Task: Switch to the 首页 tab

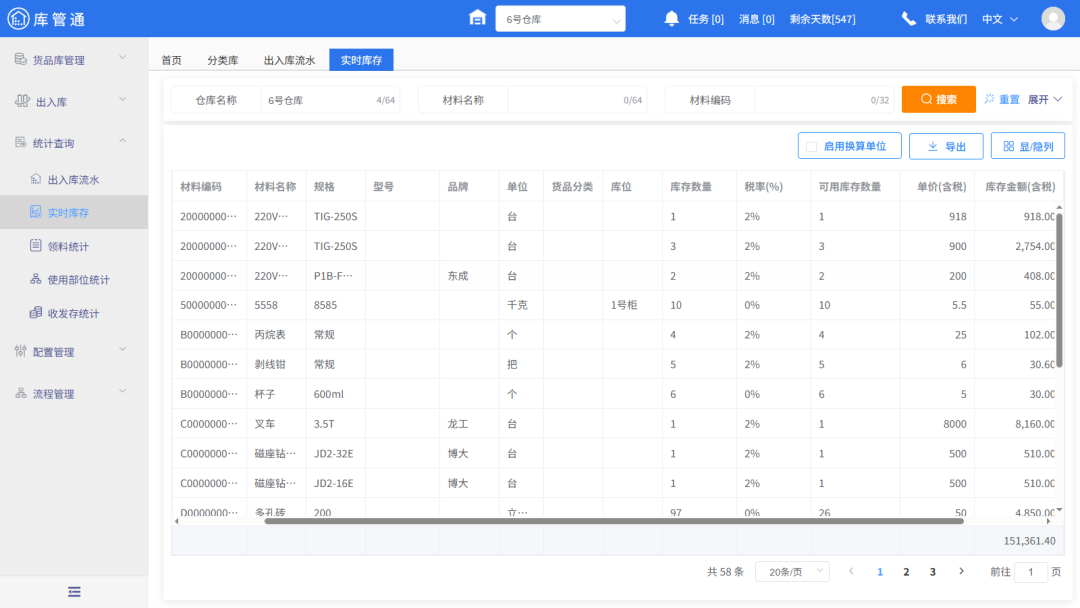Action: pos(172,60)
